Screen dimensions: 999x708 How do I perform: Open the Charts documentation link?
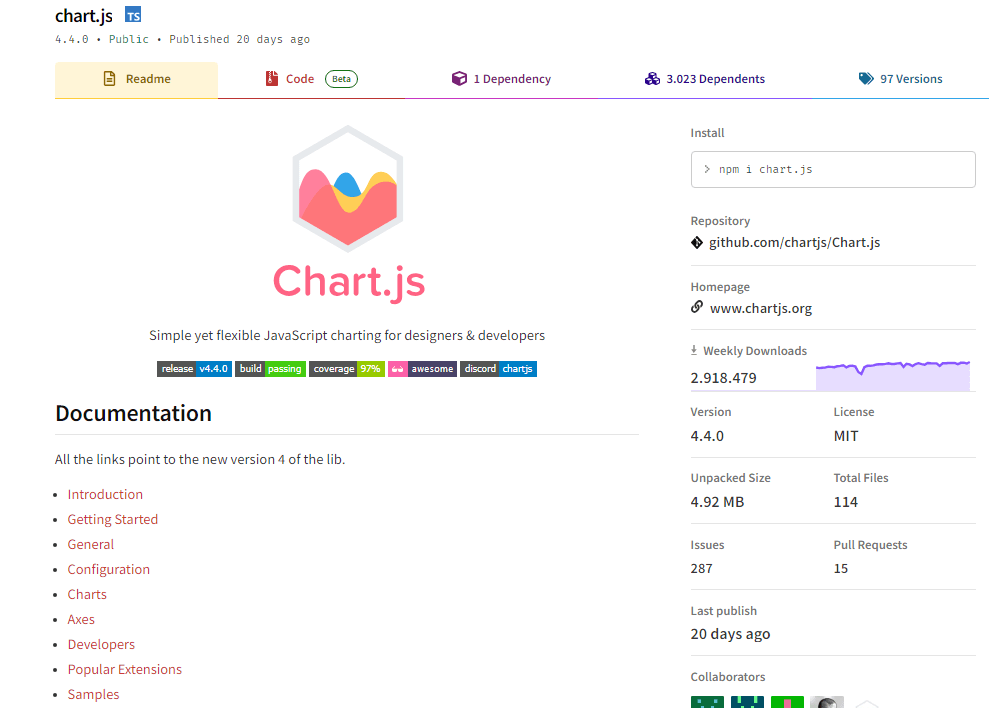click(87, 595)
